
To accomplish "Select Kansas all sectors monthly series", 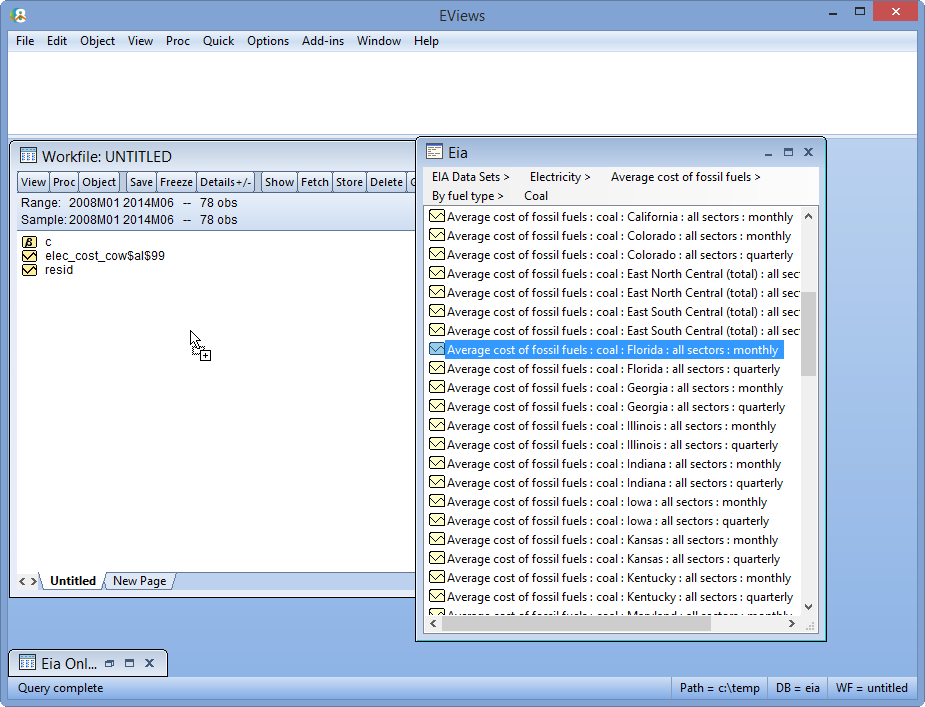I will (612, 540).
